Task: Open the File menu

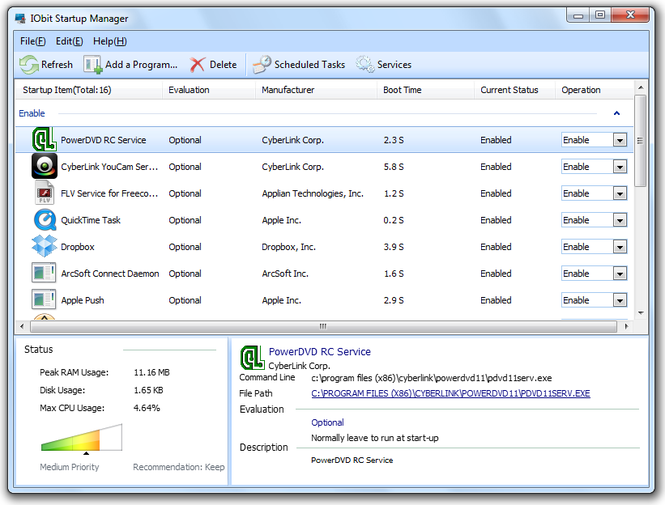Action: pyautogui.click(x=33, y=41)
